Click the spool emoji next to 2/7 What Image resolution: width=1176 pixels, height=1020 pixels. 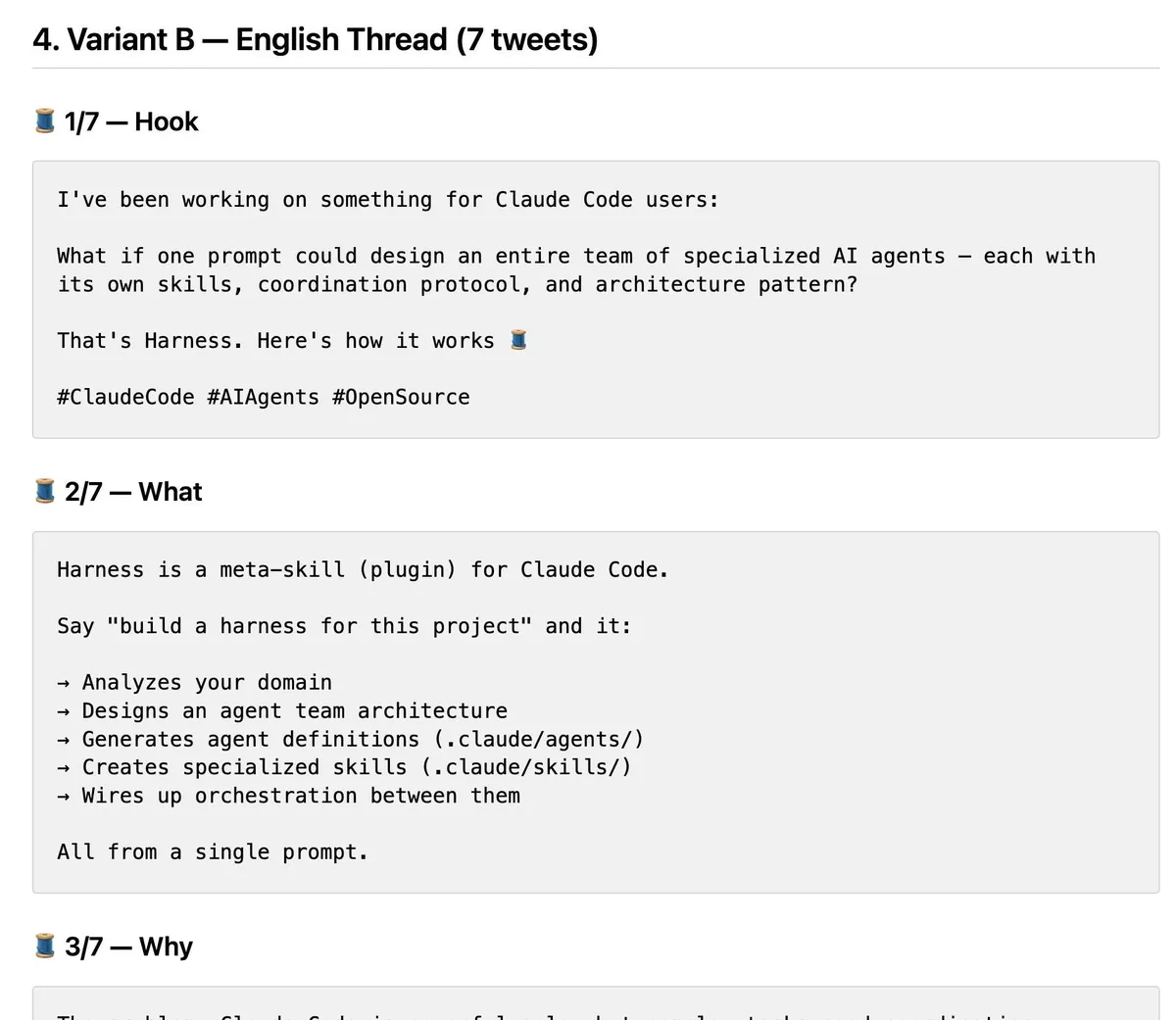click(x=45, y=491)
